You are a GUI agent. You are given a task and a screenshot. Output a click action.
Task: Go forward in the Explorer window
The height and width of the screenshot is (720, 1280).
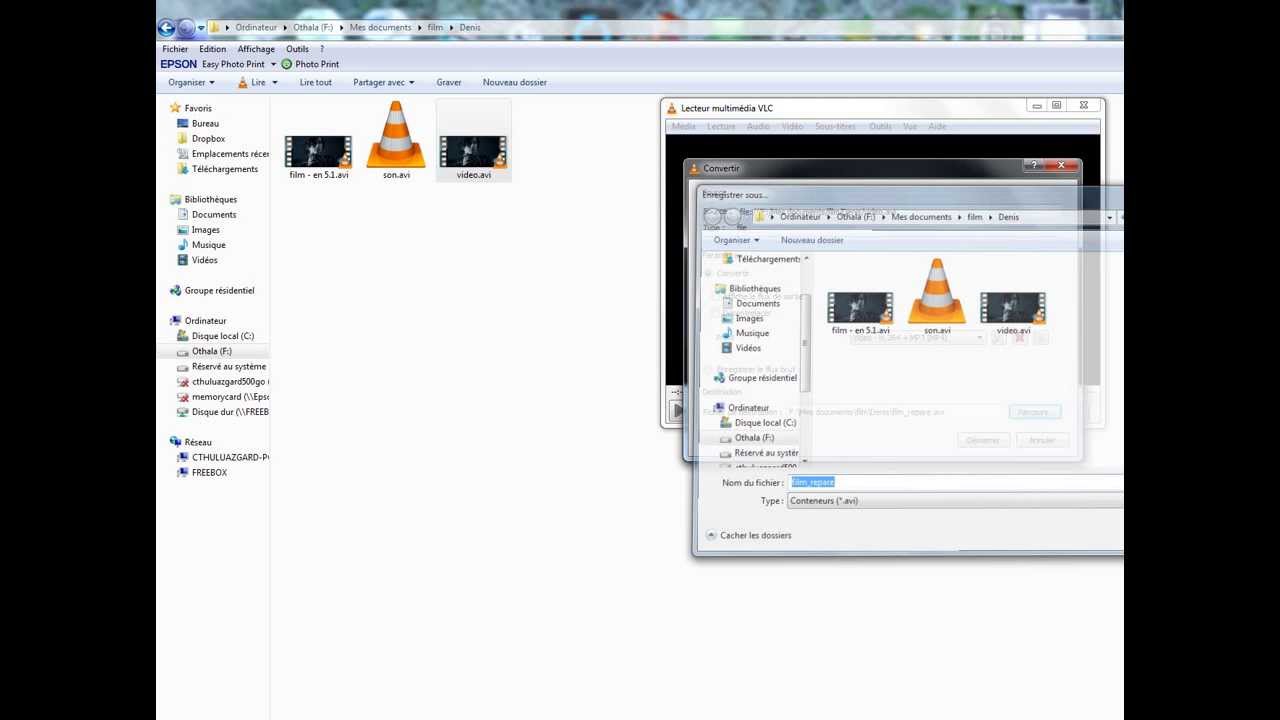186,28
